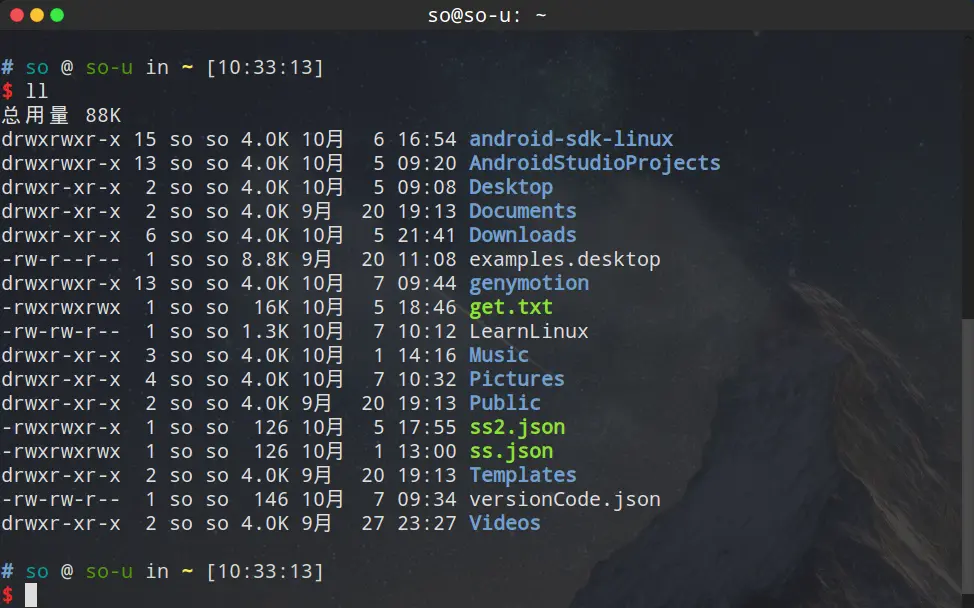Click the permissions string of LearnLinux row
Viewport: 974px width, 608px height.
(61, 332)
